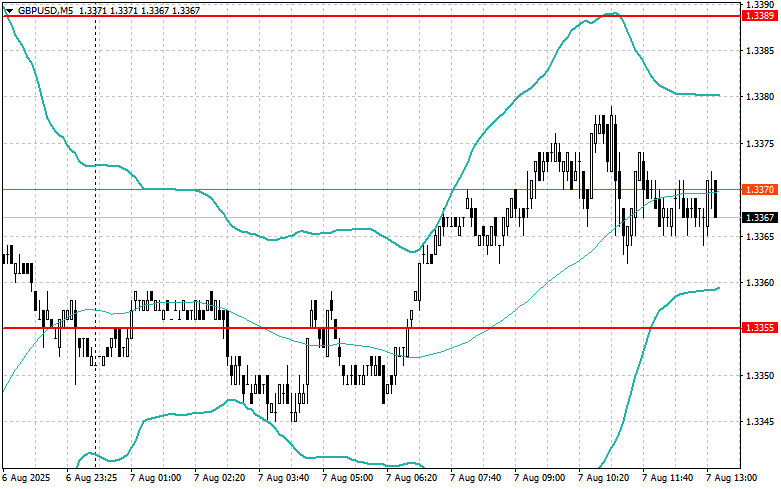Screen dimensions: 781x489
Task: Select the red 1.3389 price level label
Action: coord(760,16)
